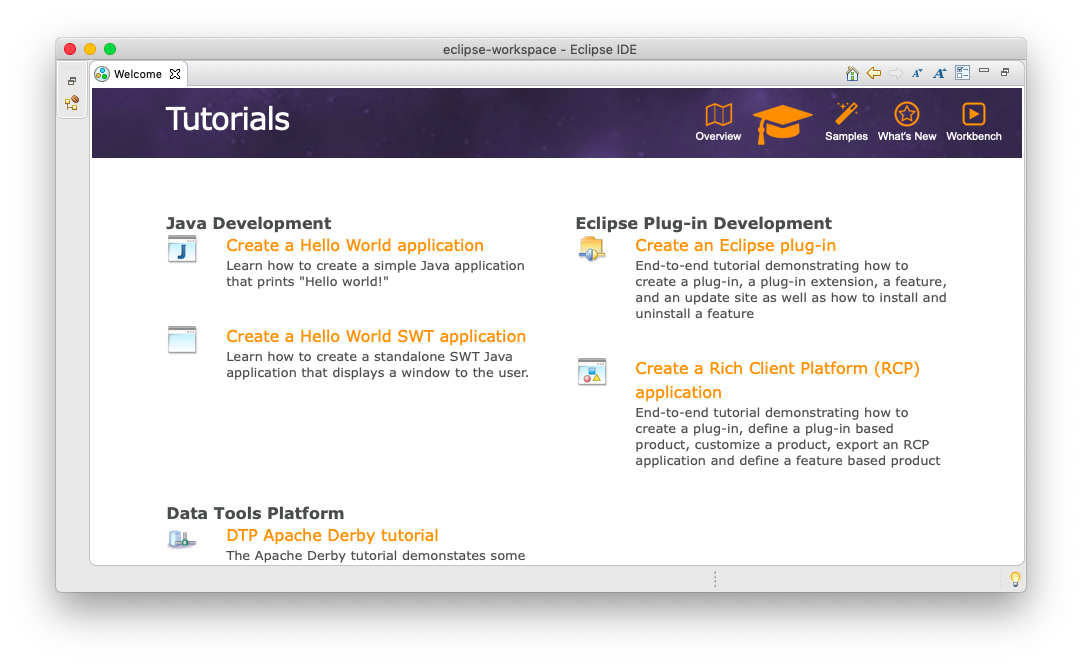
Task: Navigate forward with the right arrow
Action: (x=896, y=73)
